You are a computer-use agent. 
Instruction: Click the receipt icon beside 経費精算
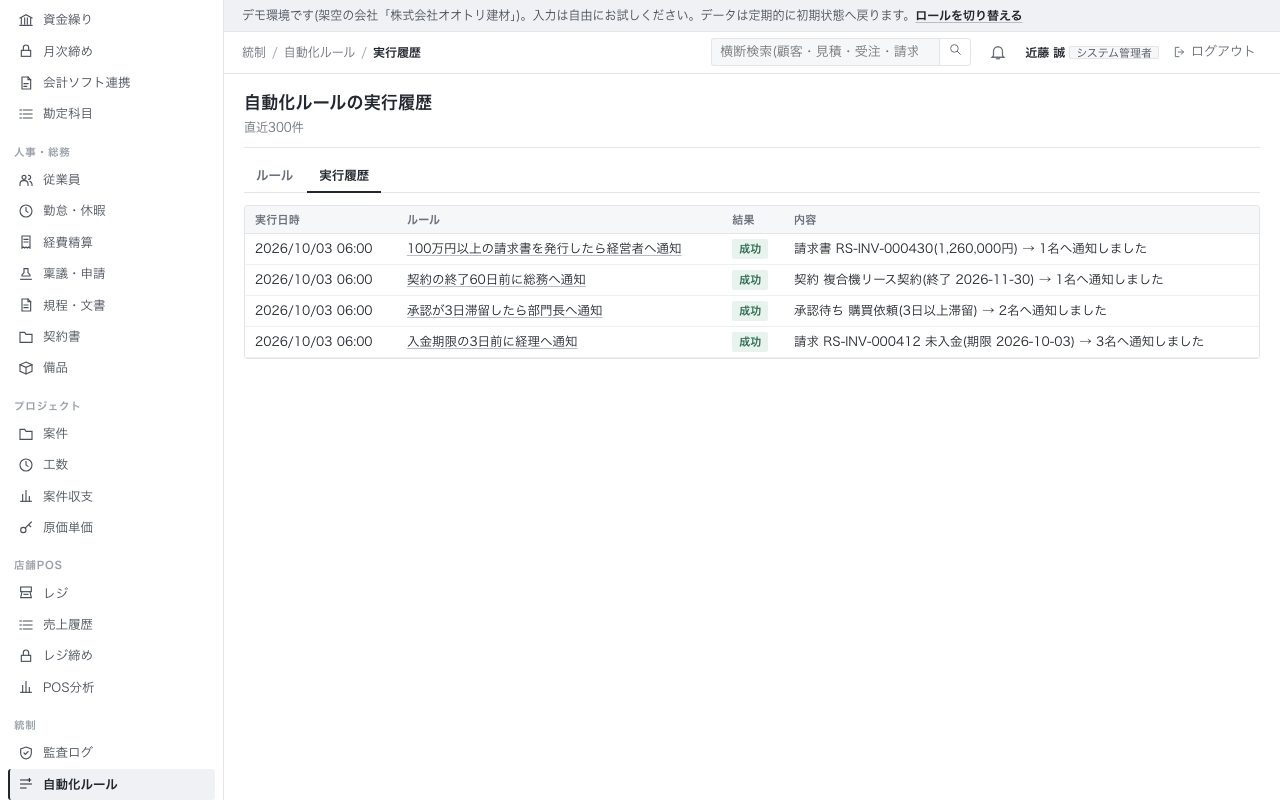[x=26, y=242]
